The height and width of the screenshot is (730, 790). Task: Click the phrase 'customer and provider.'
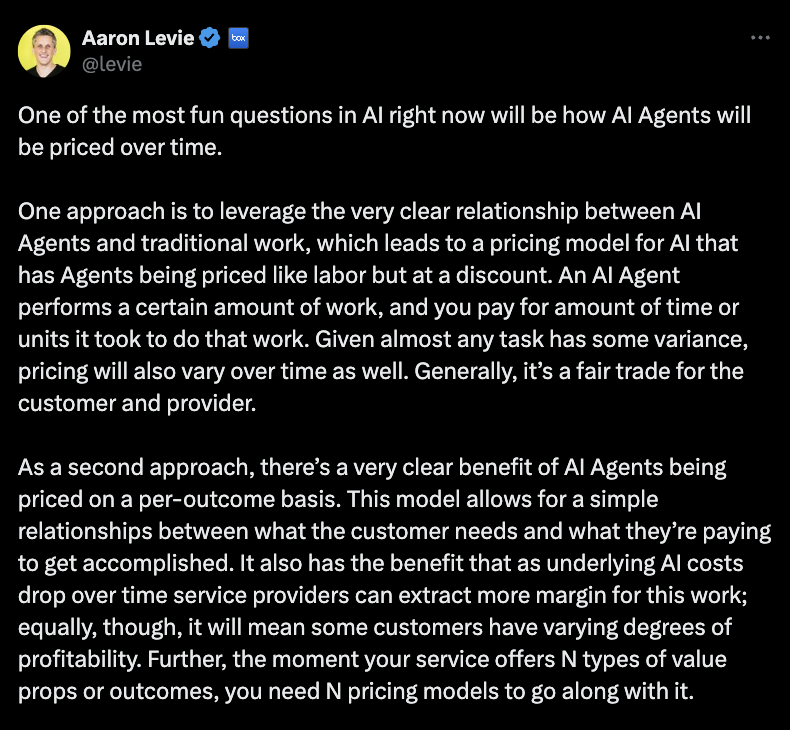point(137,404)
